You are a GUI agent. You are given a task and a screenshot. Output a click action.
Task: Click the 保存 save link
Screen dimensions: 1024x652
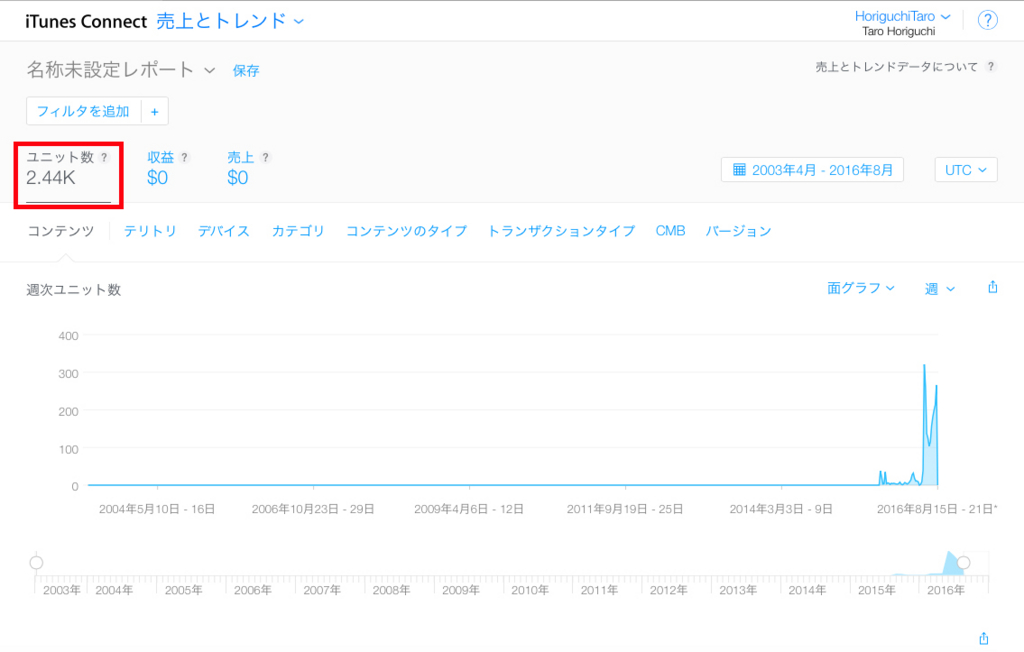(x=246, y=71)
